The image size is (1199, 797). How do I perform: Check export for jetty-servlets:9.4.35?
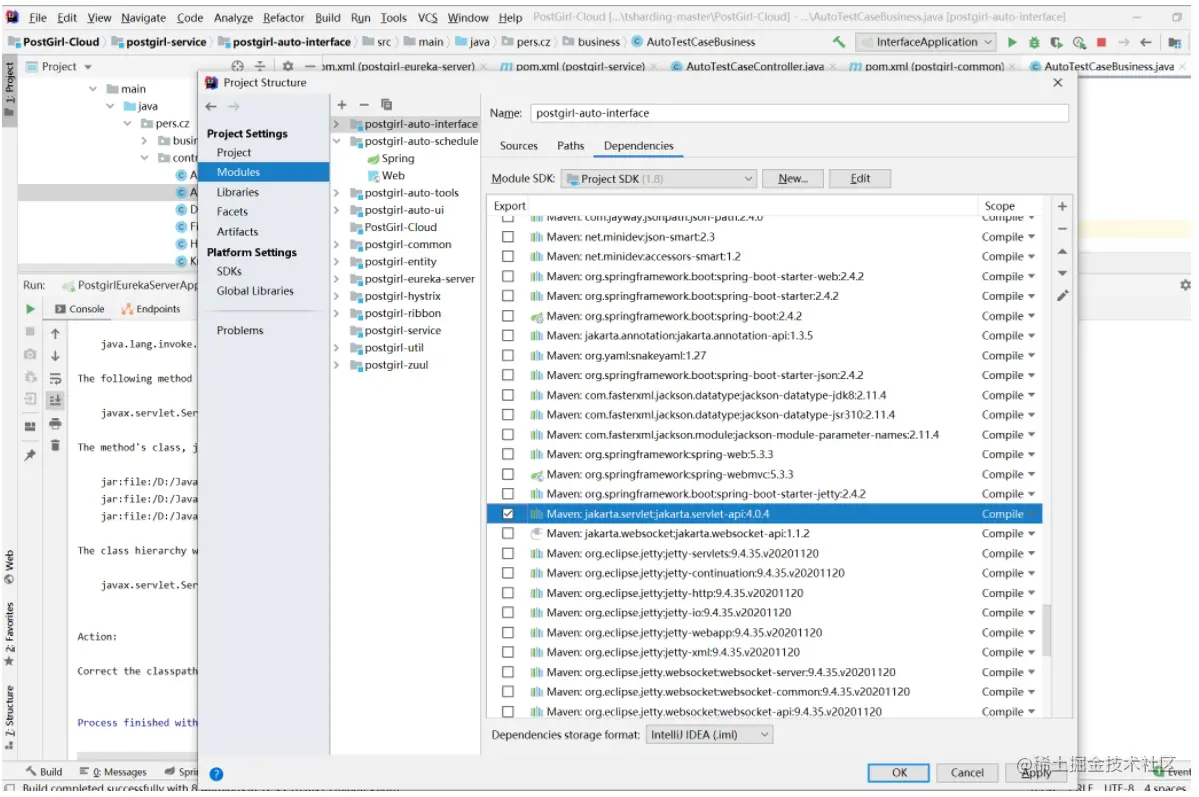coord(508,554)
